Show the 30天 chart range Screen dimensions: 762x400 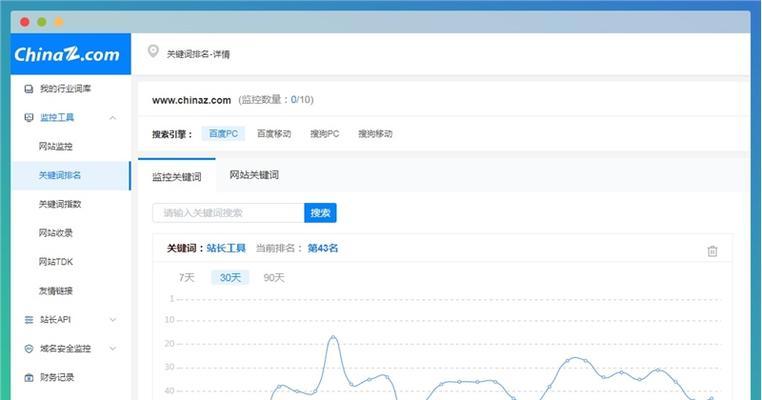tap(230, 278)
